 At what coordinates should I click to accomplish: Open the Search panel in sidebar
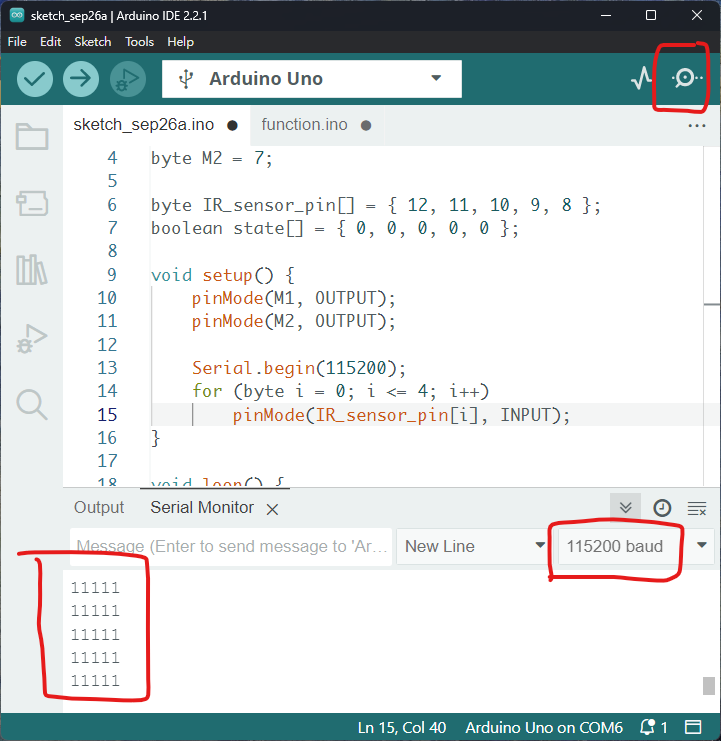tap(32, 405)
